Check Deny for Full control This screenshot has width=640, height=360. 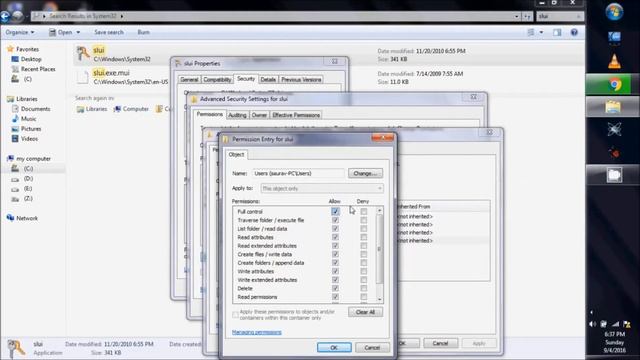pos(364,211)
